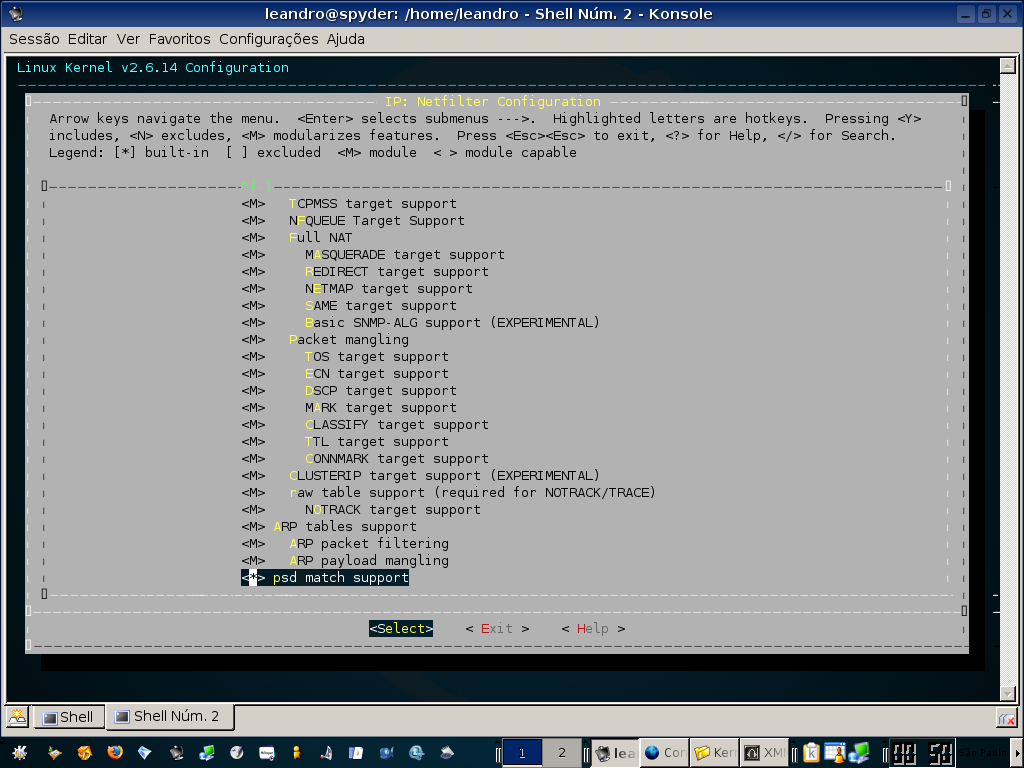Click the last launcher icon before the pager
This screenshot has height=768, width=1024.
tap(447, 753)
